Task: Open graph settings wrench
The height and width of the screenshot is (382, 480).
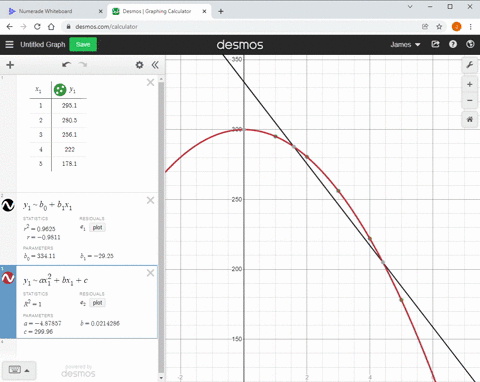Action: (x=470, y=65)
